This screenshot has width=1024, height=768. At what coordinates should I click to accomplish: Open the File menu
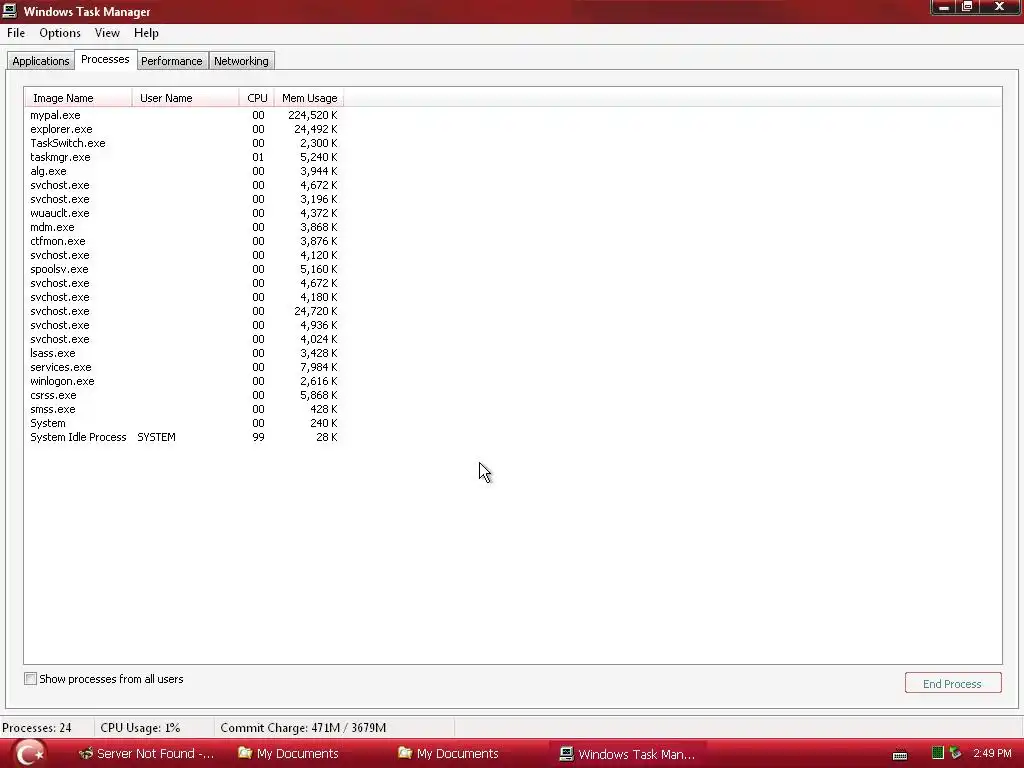(16, 33)
